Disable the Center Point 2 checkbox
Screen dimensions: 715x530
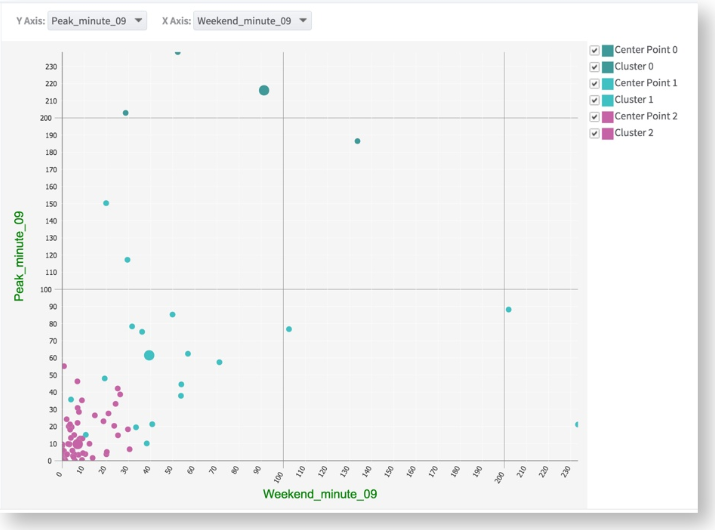coord(594,117)
